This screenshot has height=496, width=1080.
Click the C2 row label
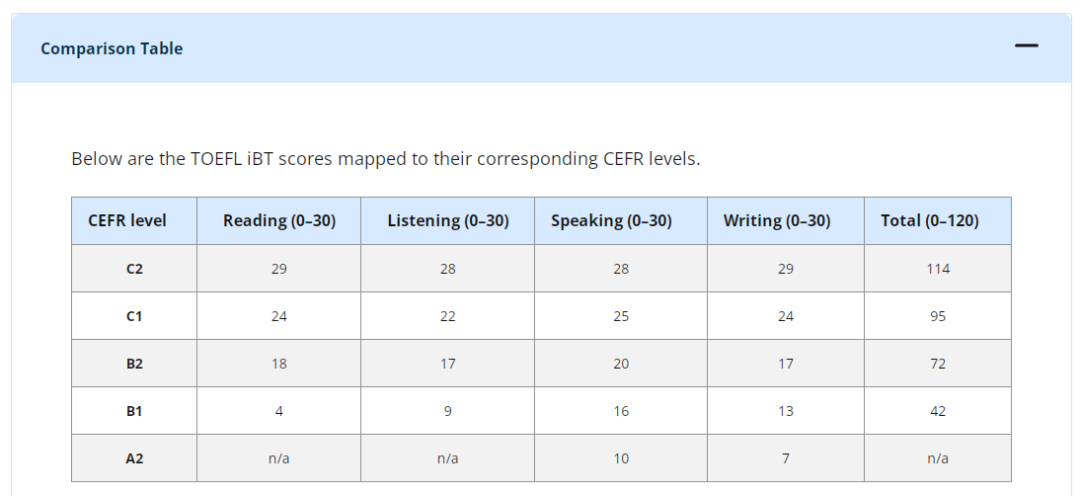pos(134,269)
